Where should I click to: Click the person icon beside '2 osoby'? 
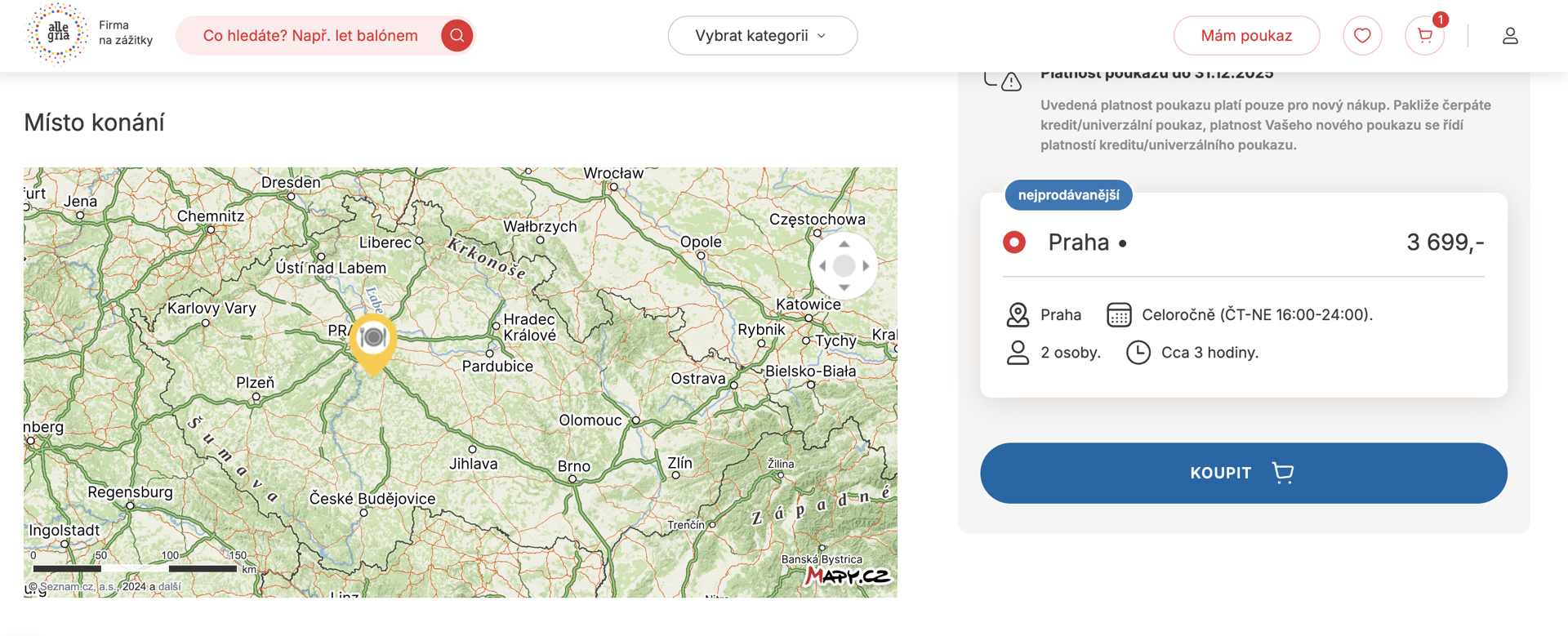click(x=1018, y=353)
